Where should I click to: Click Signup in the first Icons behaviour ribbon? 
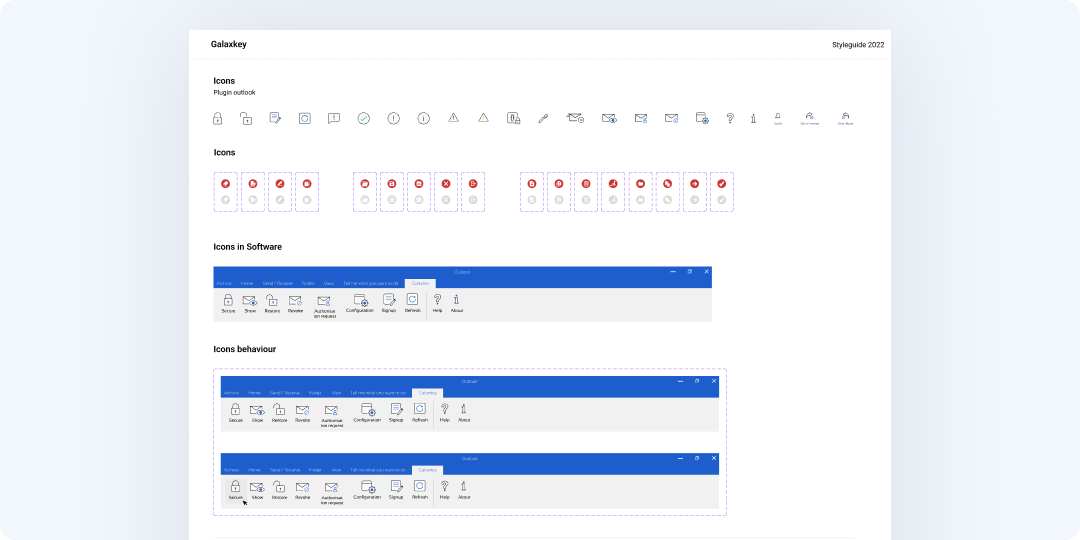(396, 413)
